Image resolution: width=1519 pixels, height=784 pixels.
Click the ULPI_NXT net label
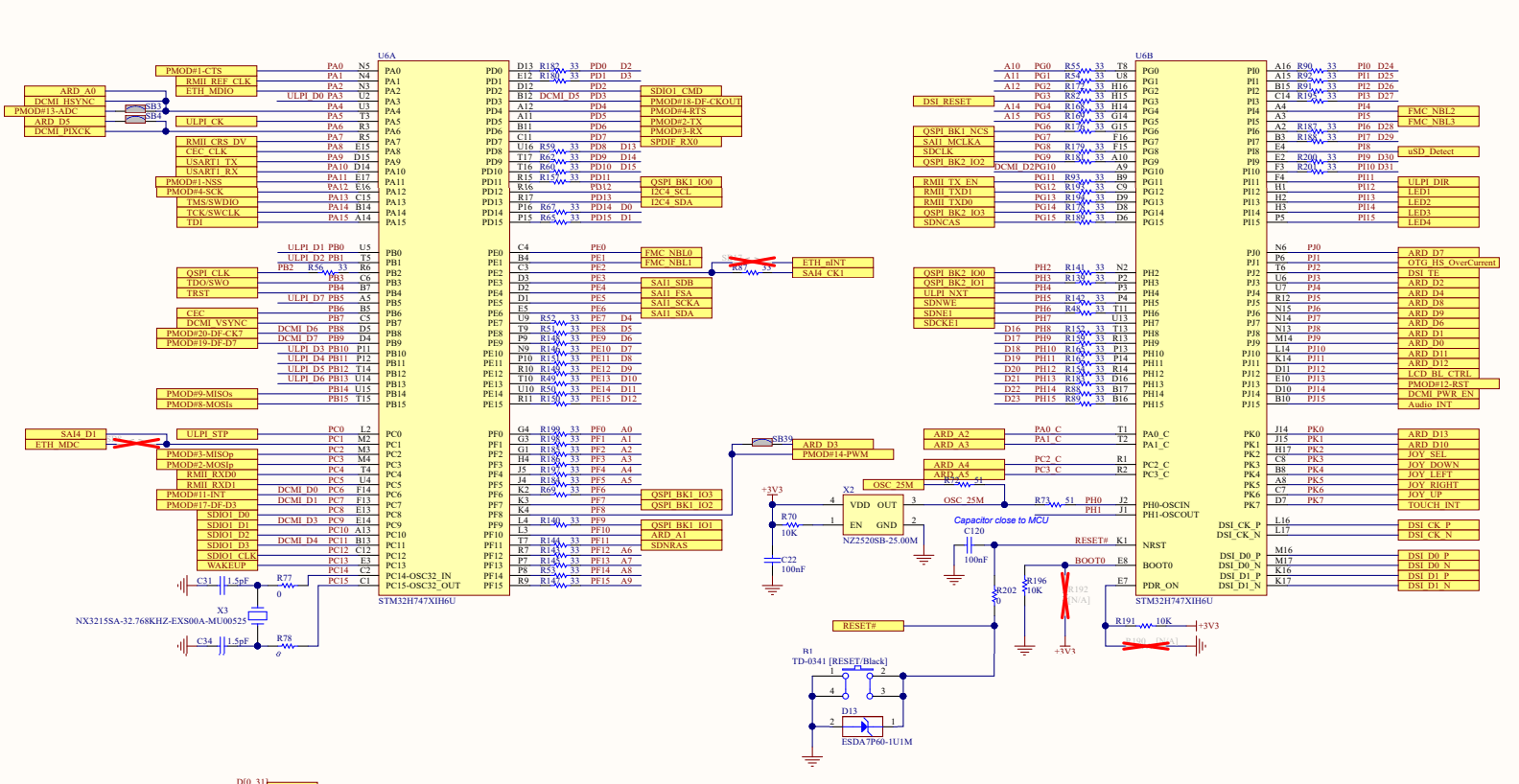(953, 293)
